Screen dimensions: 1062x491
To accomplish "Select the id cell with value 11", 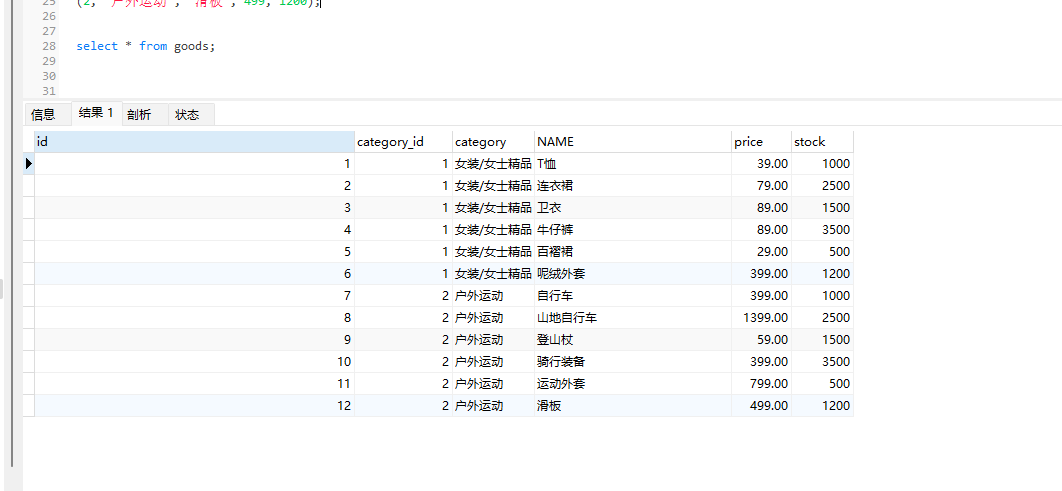I will 194,383.
